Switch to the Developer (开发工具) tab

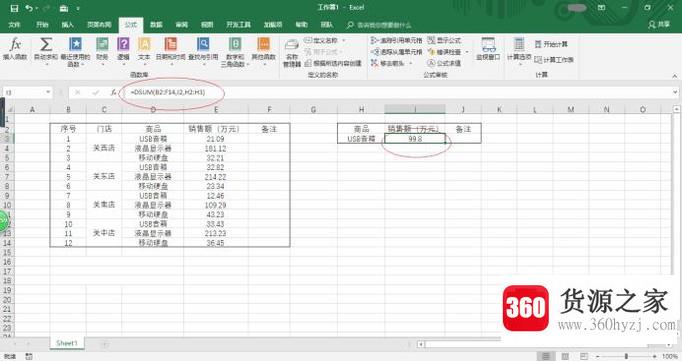(238, 25)
